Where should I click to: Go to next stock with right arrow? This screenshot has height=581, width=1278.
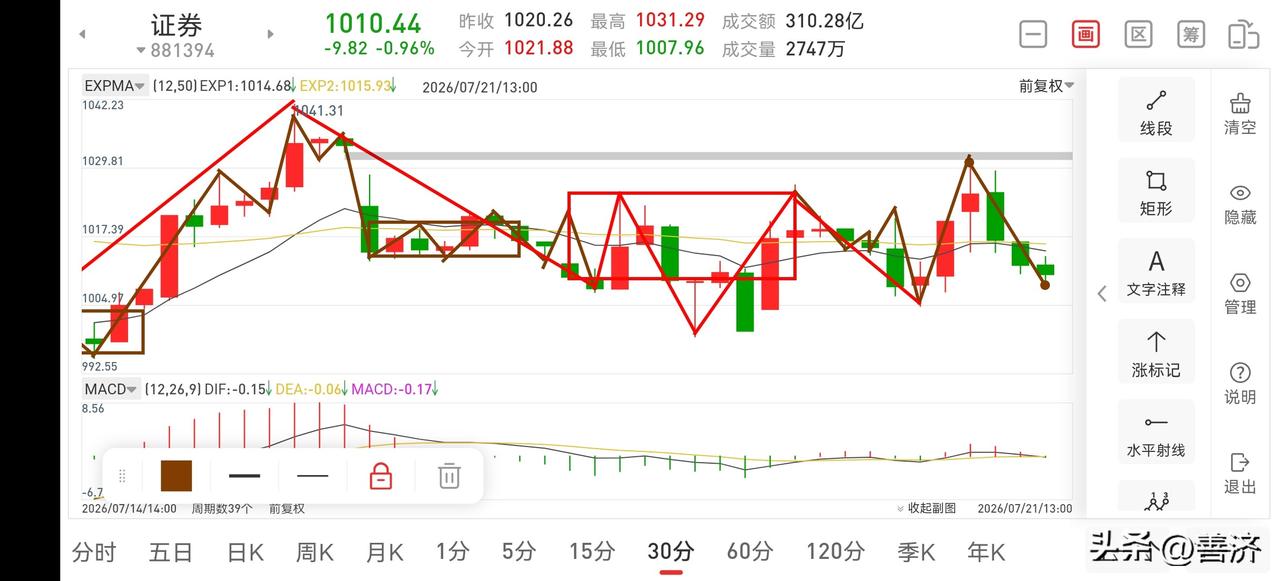(270, 34)
